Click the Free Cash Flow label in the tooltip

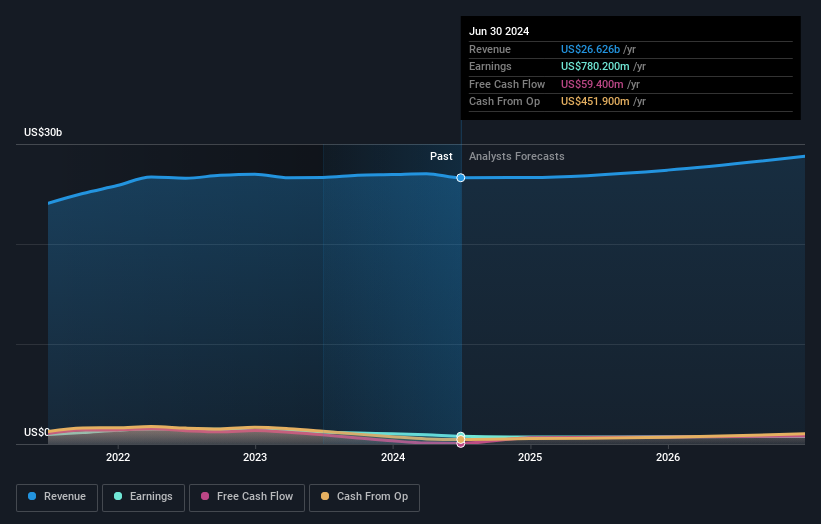(507, 84)
